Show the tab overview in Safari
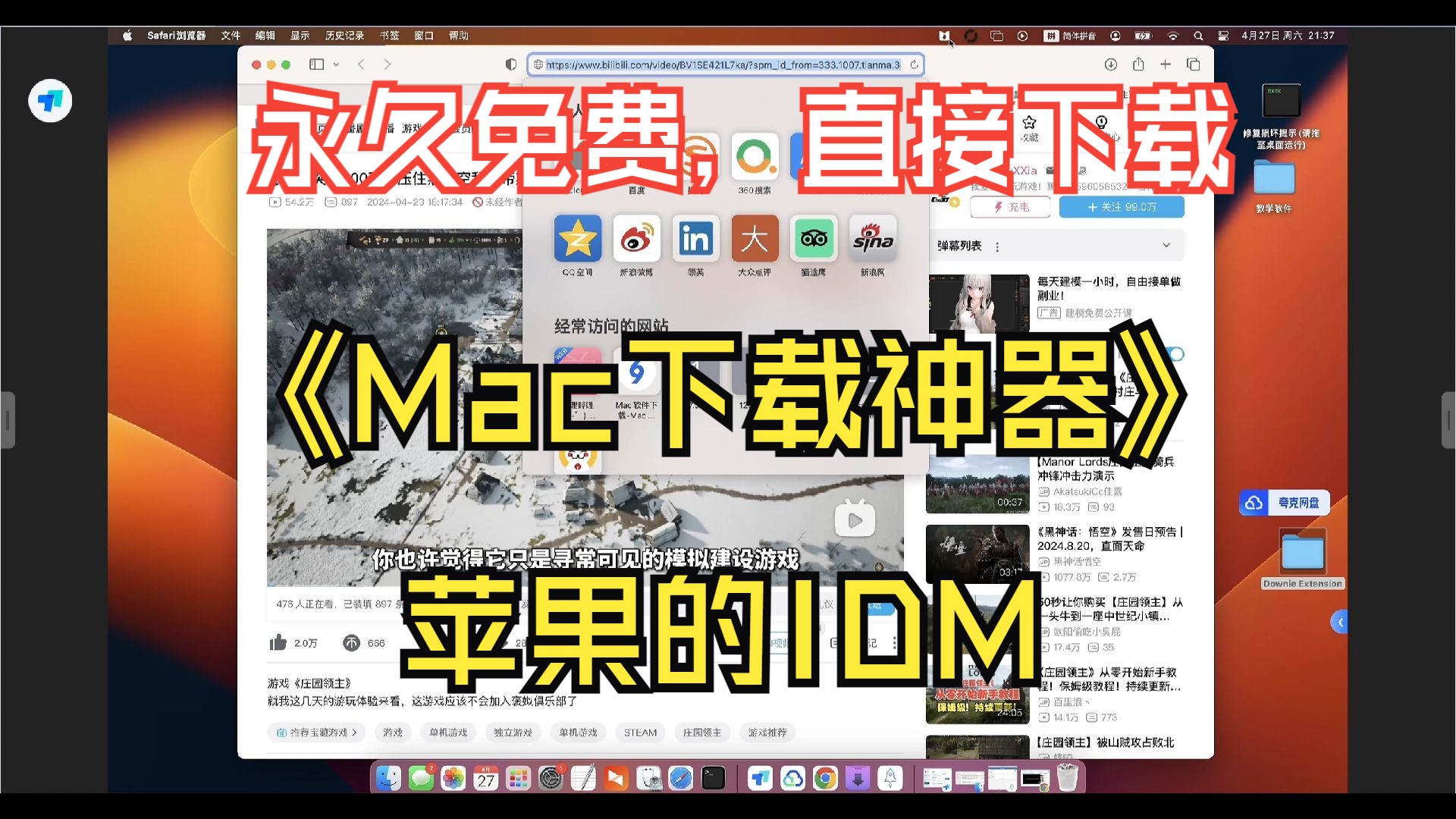 [1193, 64]
